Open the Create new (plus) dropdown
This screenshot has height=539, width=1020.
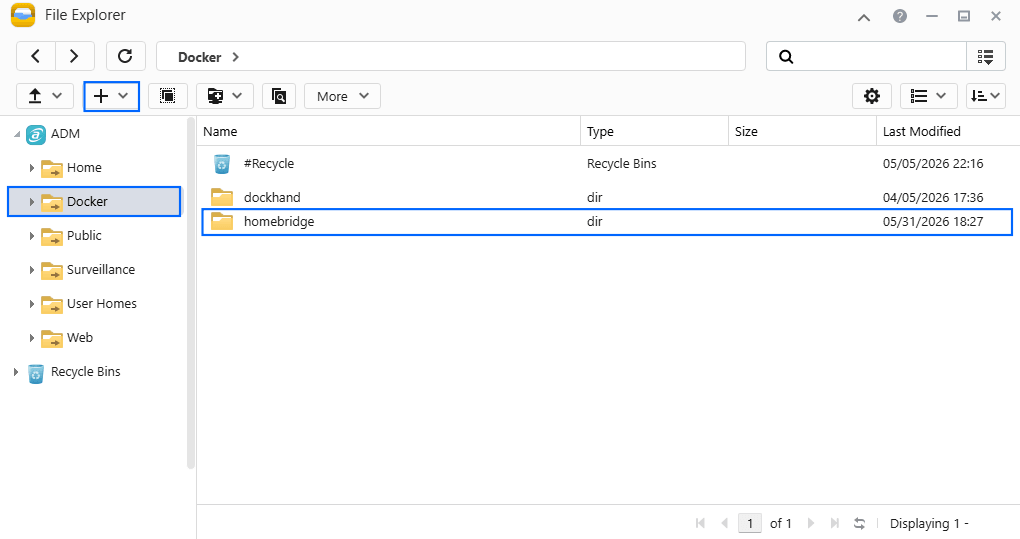[111, 96]
